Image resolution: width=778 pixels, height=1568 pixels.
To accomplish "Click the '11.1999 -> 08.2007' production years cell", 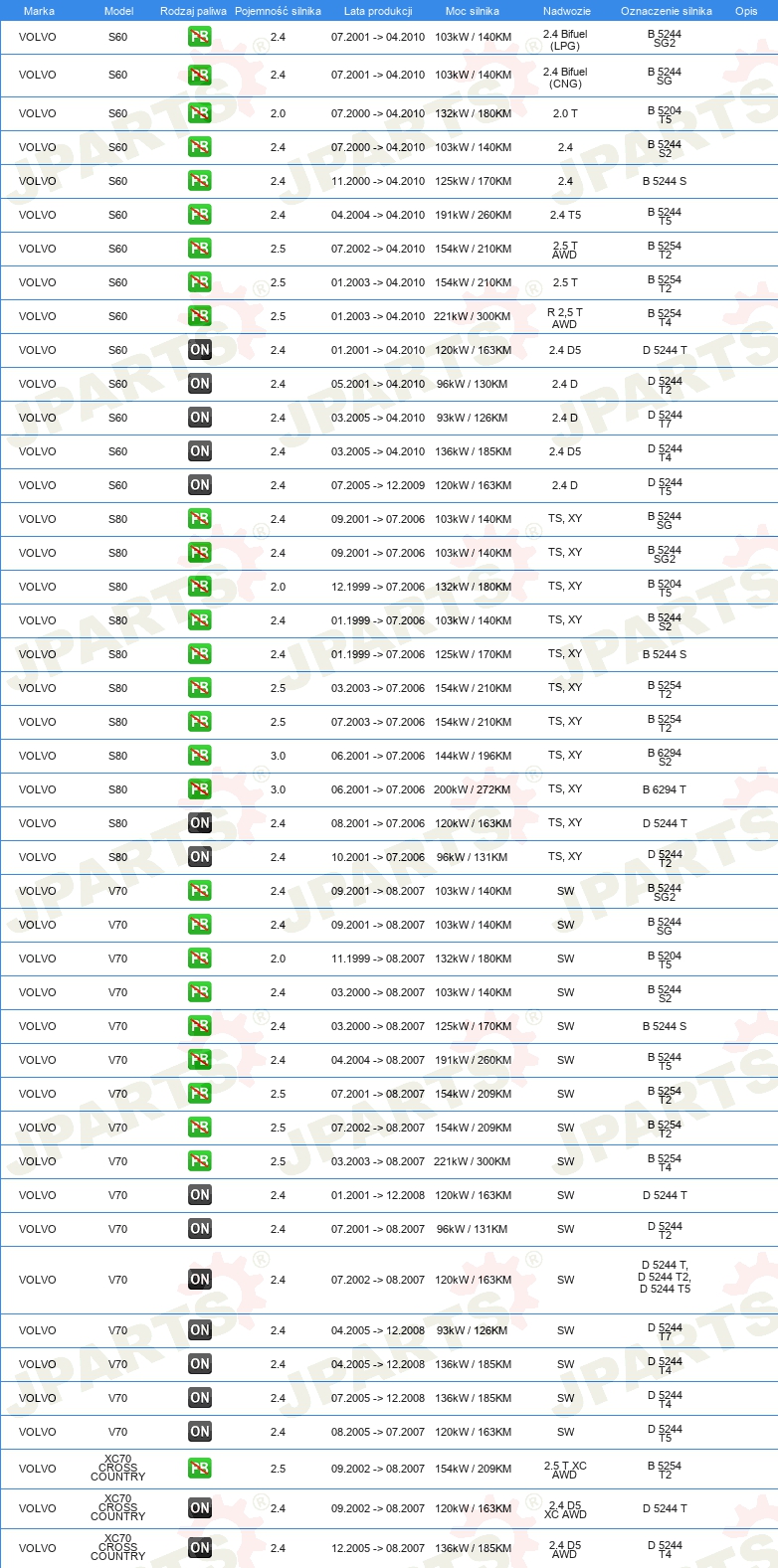I will [x=378, y=958].
